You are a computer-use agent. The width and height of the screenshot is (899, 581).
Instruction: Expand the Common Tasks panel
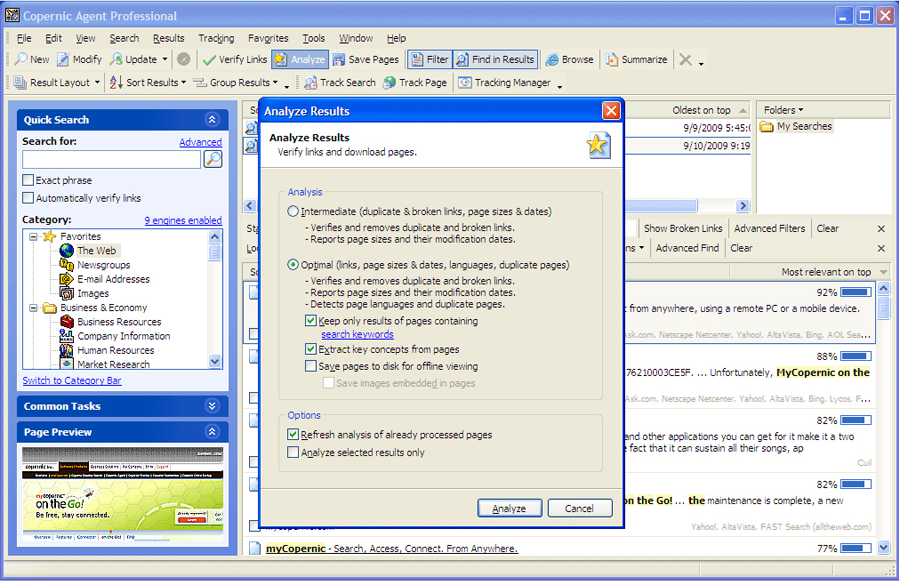tap(212, 406)
